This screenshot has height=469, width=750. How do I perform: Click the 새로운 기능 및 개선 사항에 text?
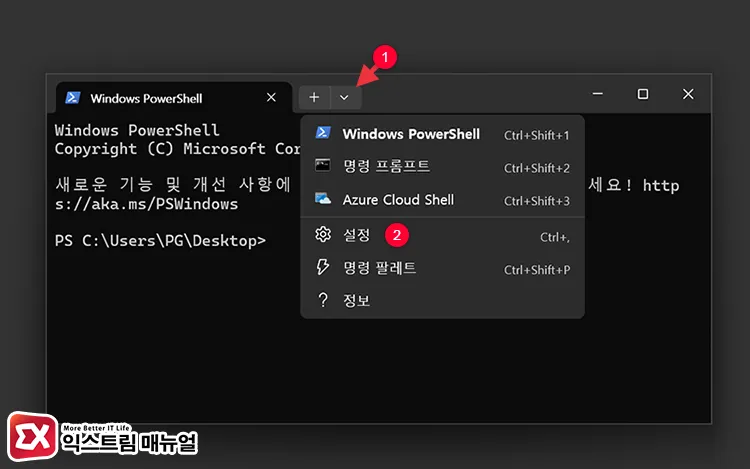point(173,185)
